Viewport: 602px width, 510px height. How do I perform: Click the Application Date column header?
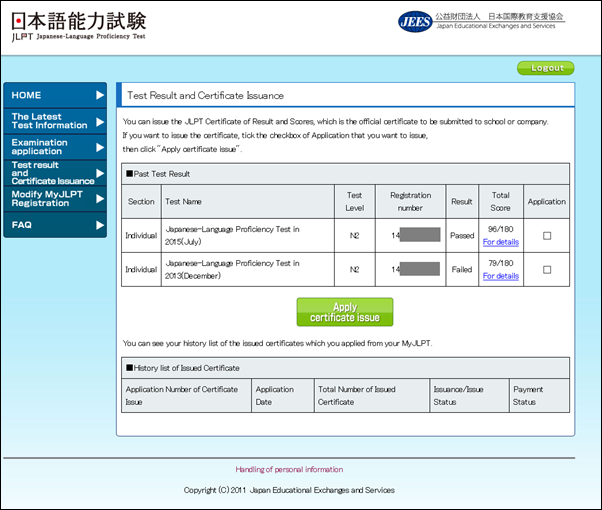(283, 396)
